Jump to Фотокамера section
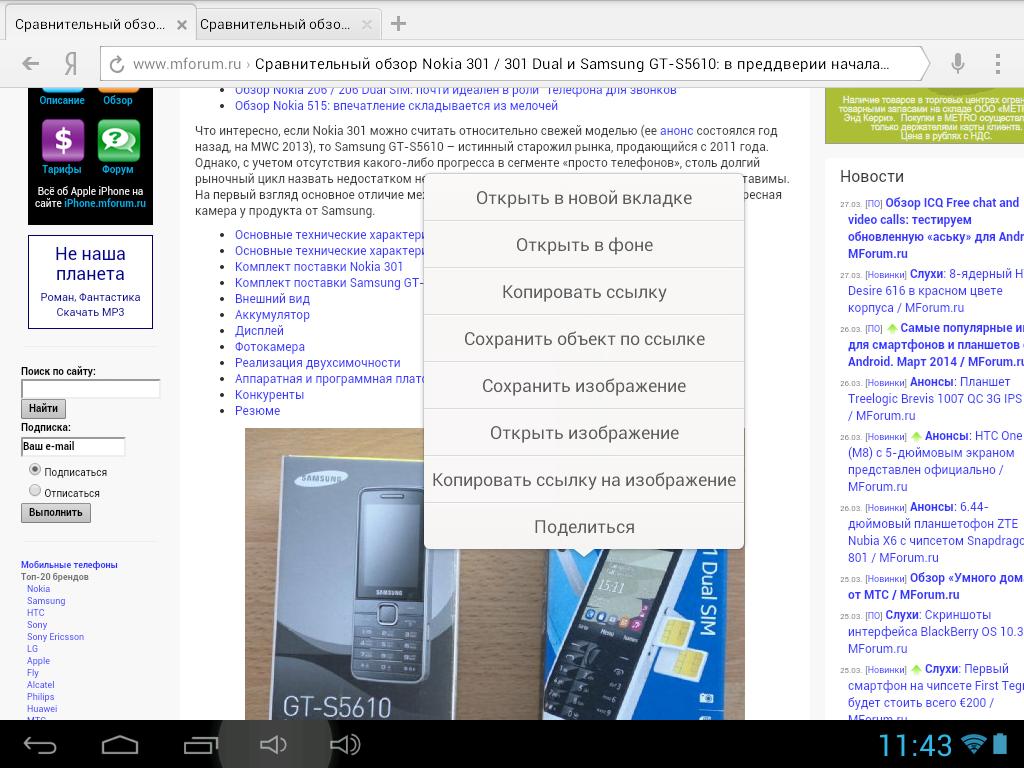This screenshot has height=768, width=1024. tap(270, 347)
